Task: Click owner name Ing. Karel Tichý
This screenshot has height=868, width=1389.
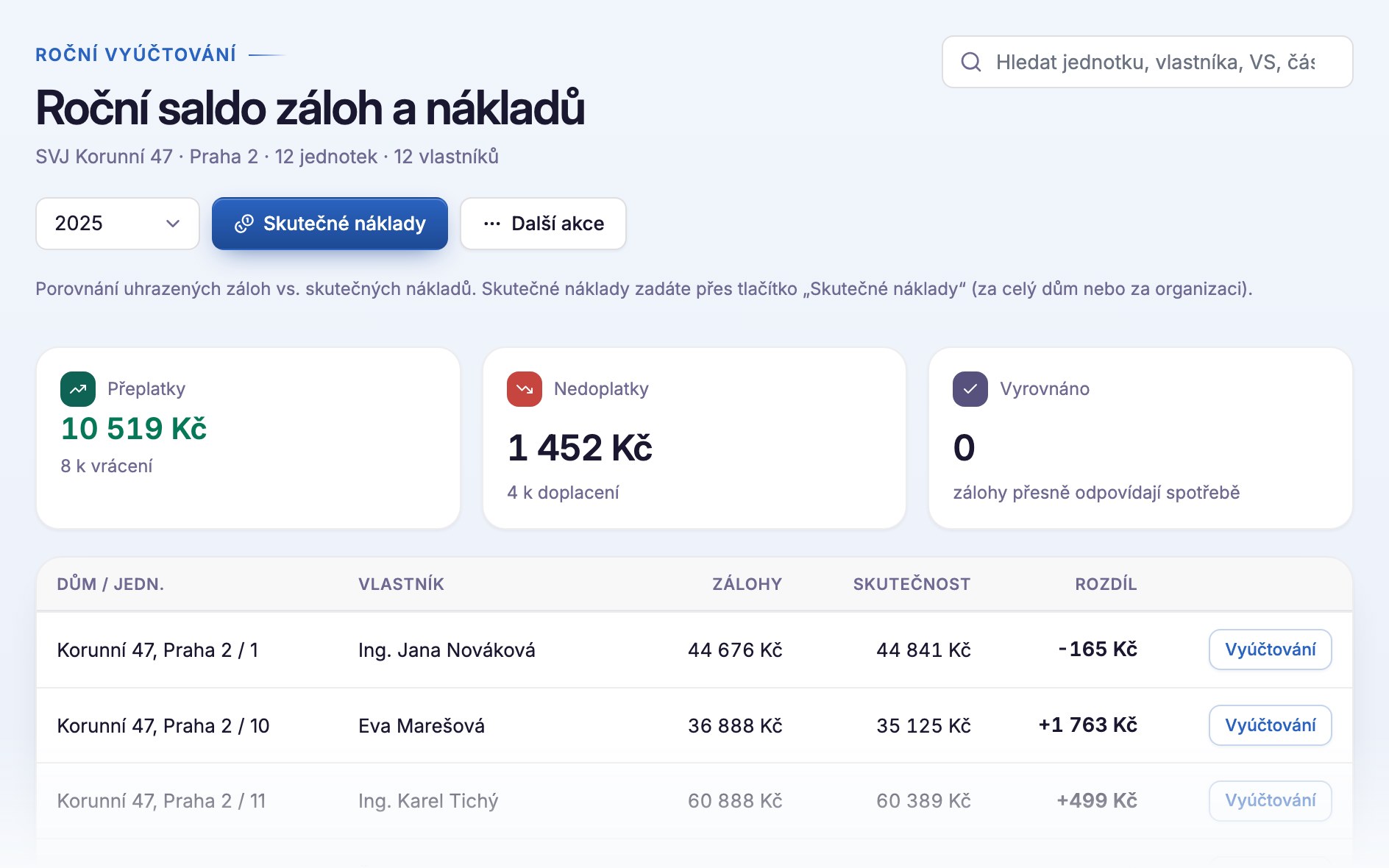Action: click(x=428, y=801)
